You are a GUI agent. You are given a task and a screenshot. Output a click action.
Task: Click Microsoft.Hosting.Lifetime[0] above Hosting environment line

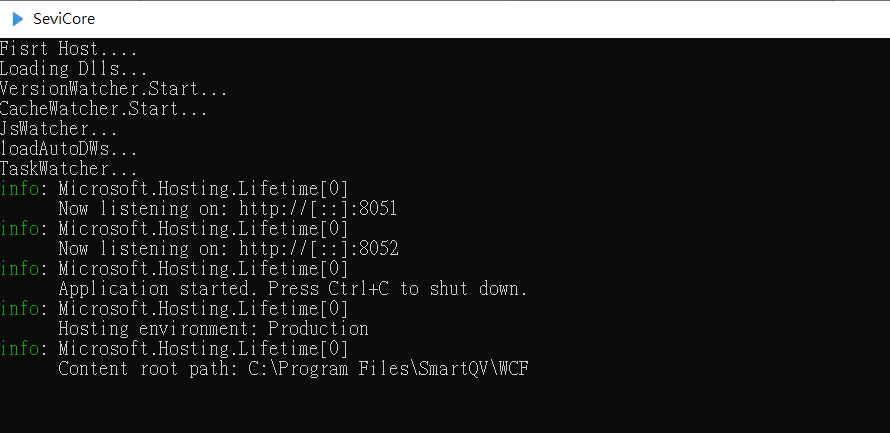pos(203,309)
